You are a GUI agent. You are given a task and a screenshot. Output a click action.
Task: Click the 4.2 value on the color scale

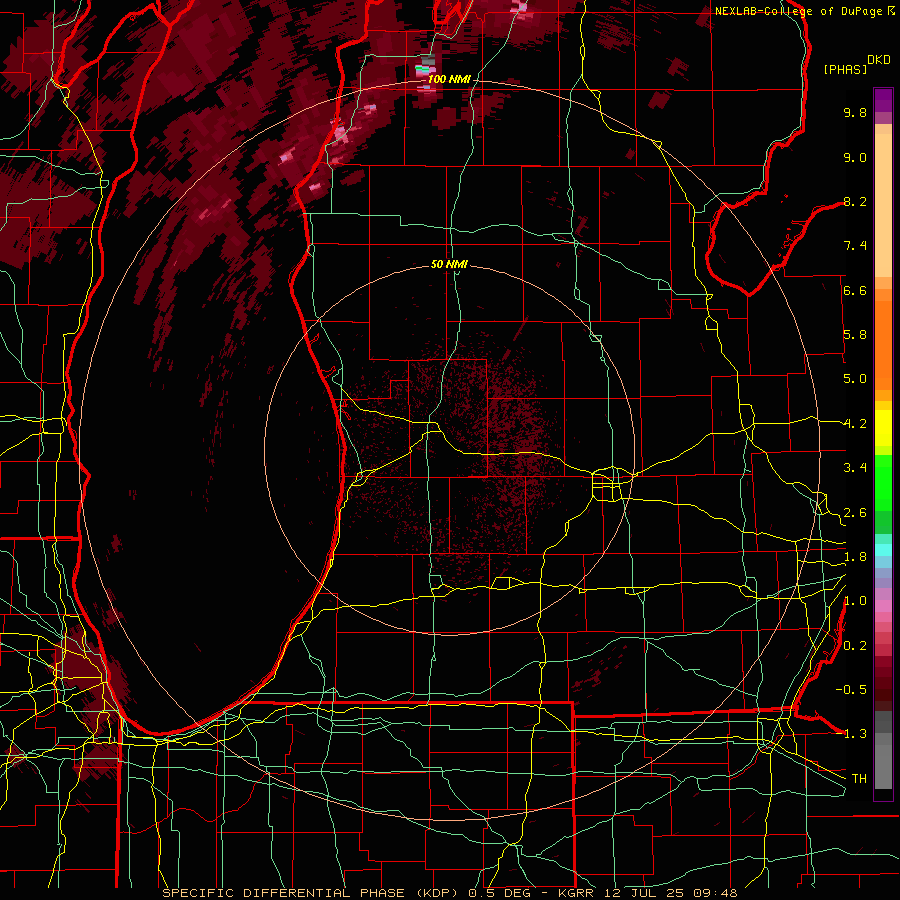855,424
